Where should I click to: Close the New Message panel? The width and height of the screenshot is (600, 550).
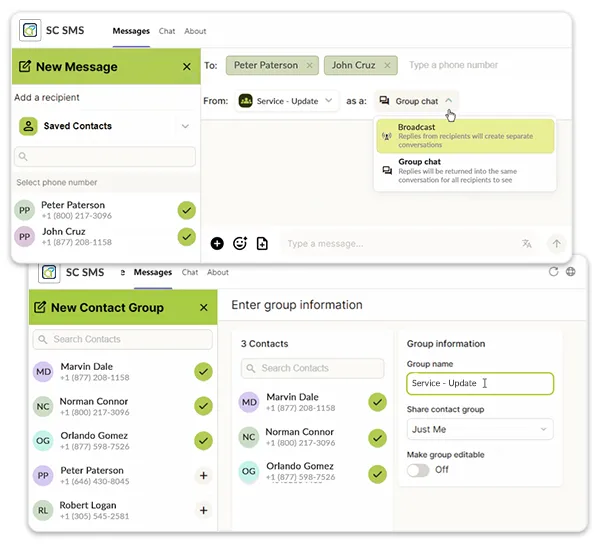[187, 67]
